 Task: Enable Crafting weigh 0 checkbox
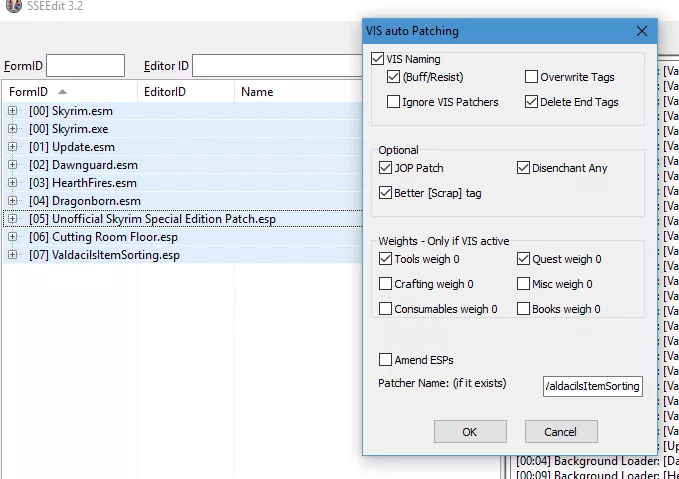(x=385, y=284)
